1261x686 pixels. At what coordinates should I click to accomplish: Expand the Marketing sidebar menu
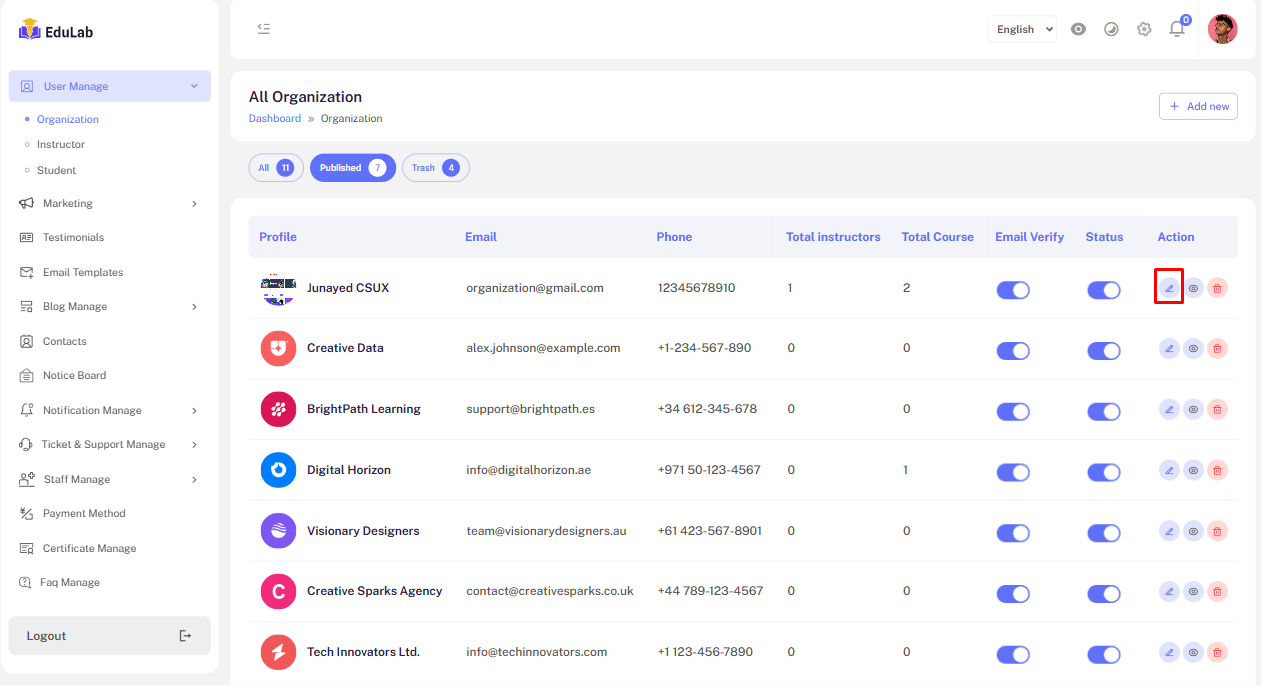tap(109, 203)
